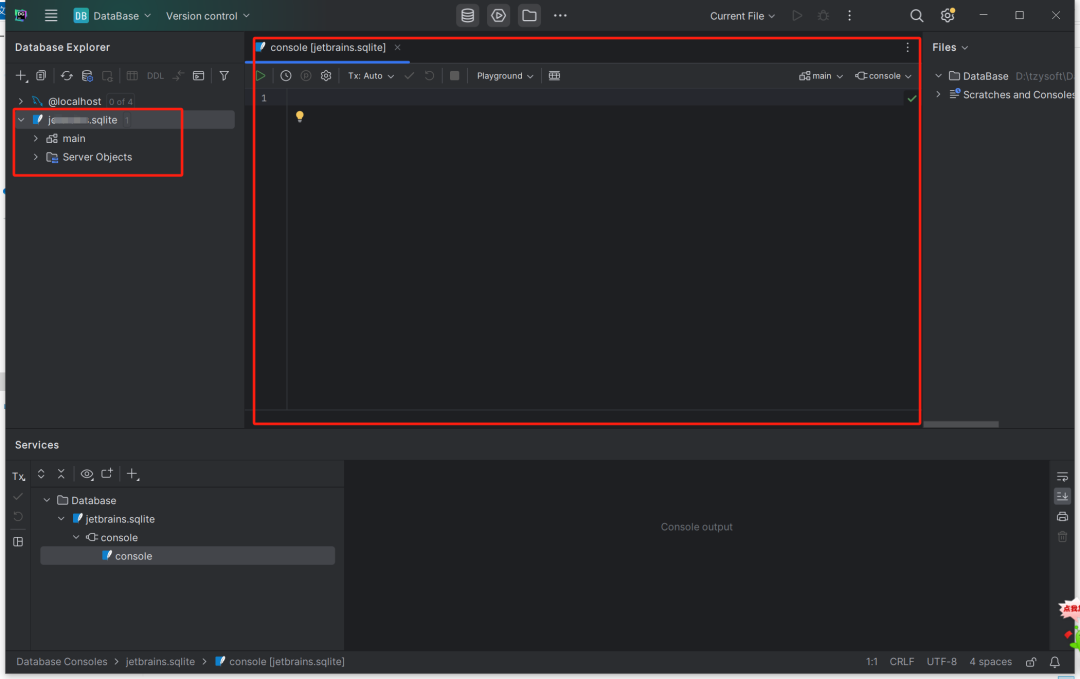Click the CRLF line separator in status bar
Image resolution: width=1080 pixels, height=679 pixels.
pos(902,662)
